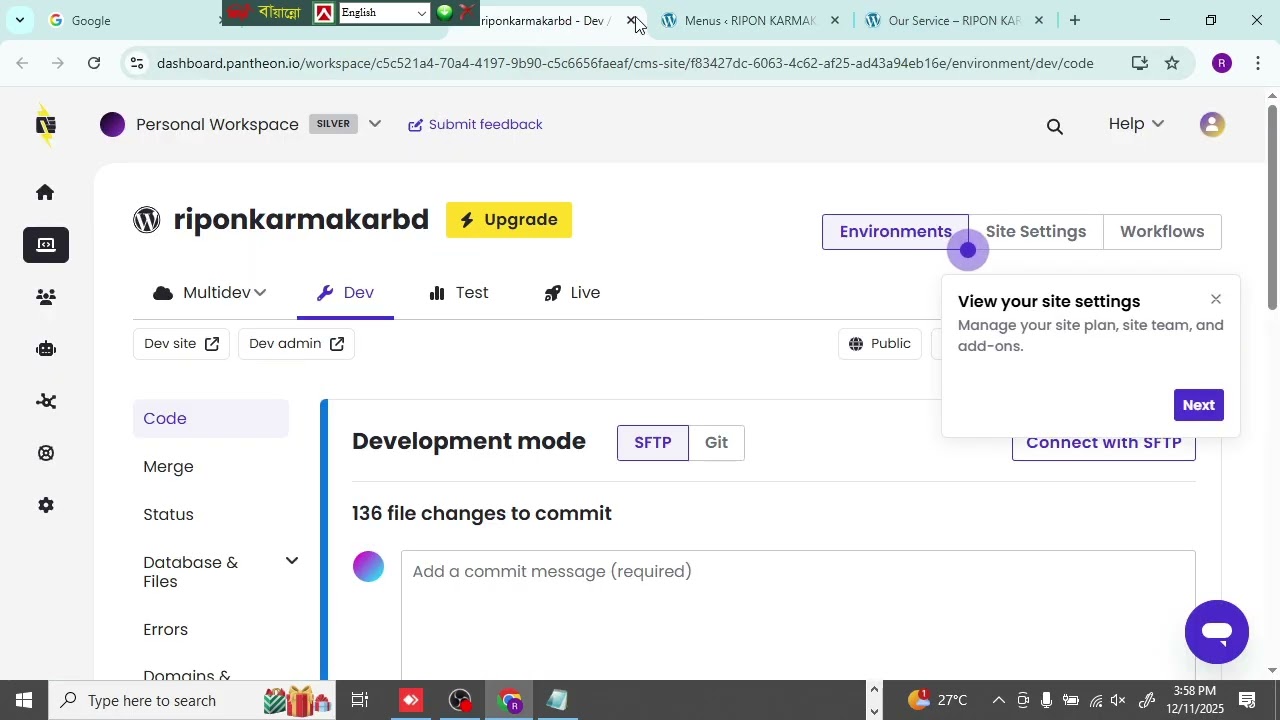Open the user avatar menu in dashboard header
Image resolution: width=1280 pixels, height=720 pixels.
pos(1212,125)
